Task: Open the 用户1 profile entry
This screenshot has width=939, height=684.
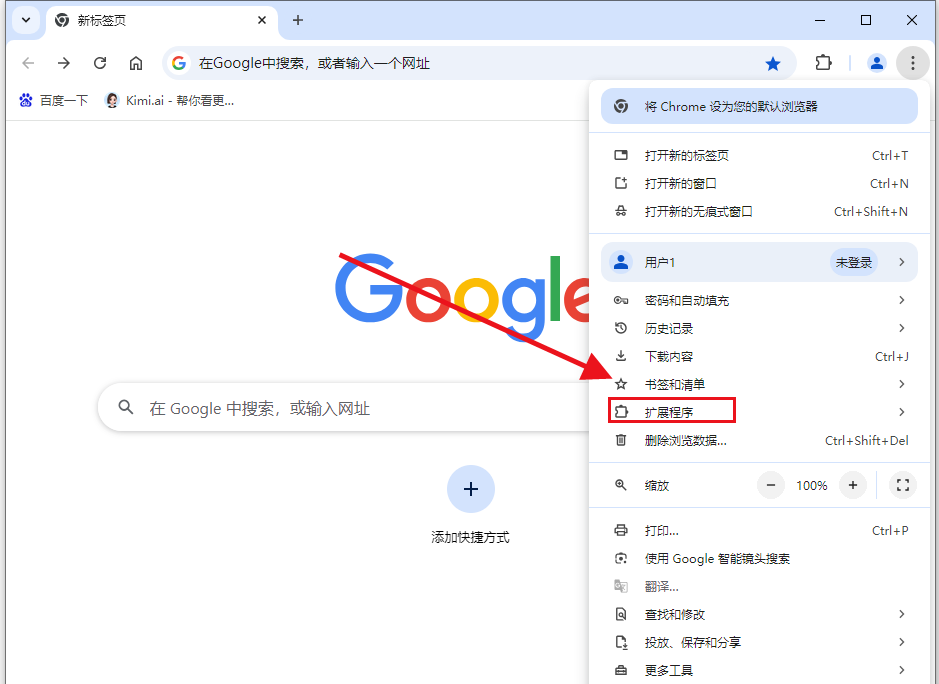Action: [x=759, y=262]
